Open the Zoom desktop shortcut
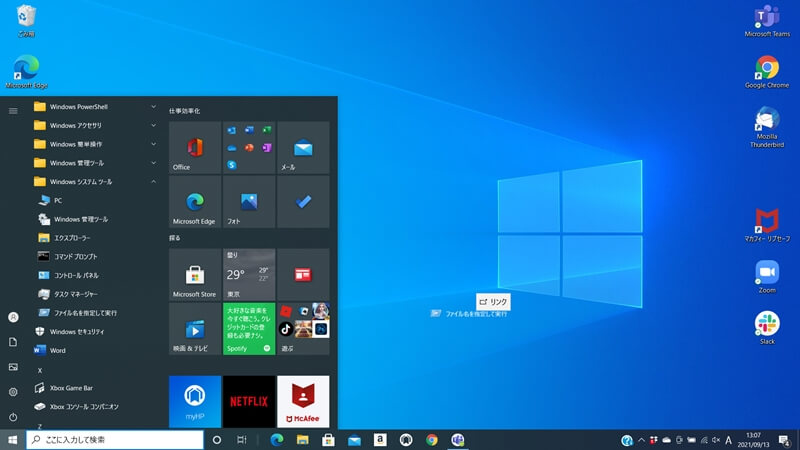This screenshot has height=450, width=800. point(767,277)
